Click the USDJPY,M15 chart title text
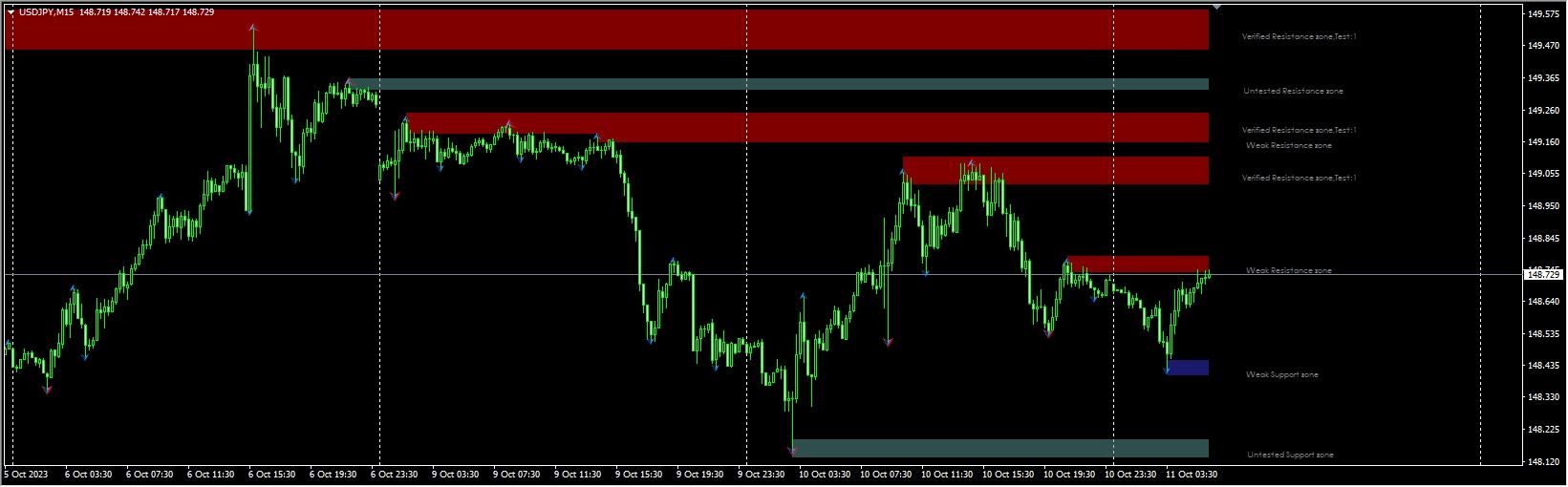 [47, 12]
